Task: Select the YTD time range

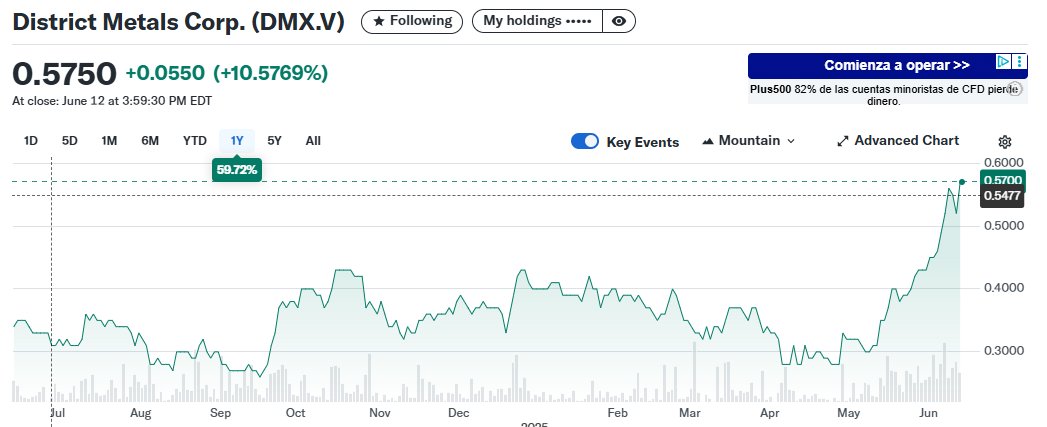Action: 194,141
